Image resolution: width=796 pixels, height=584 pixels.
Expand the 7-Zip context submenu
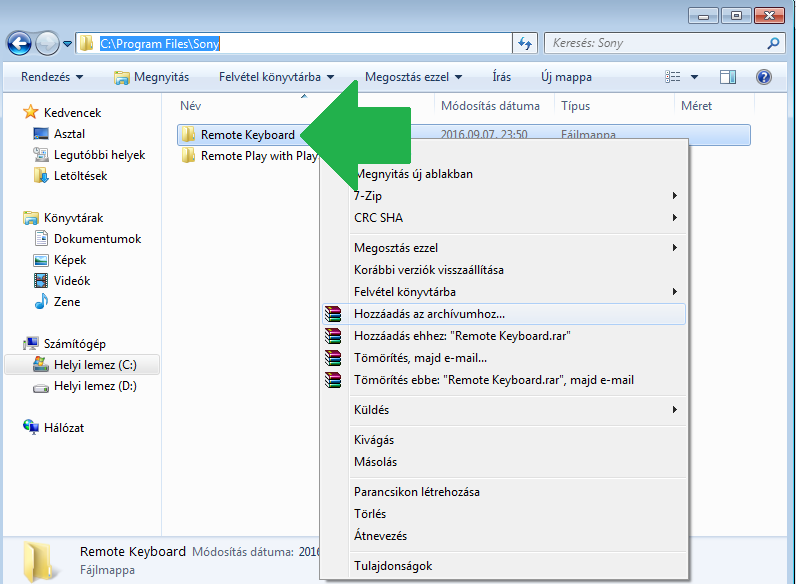point(504,196)
